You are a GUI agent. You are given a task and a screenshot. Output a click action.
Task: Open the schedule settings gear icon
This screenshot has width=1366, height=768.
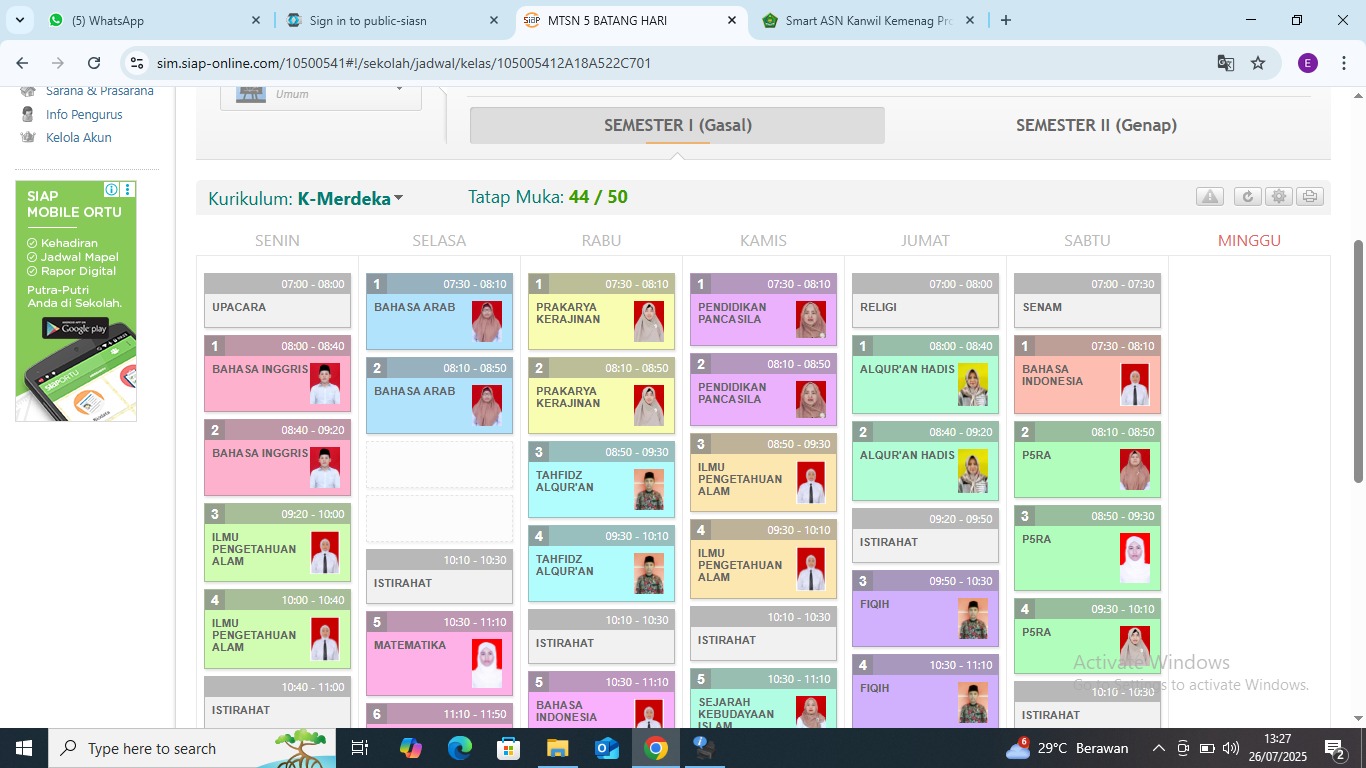pos(1277,196)
